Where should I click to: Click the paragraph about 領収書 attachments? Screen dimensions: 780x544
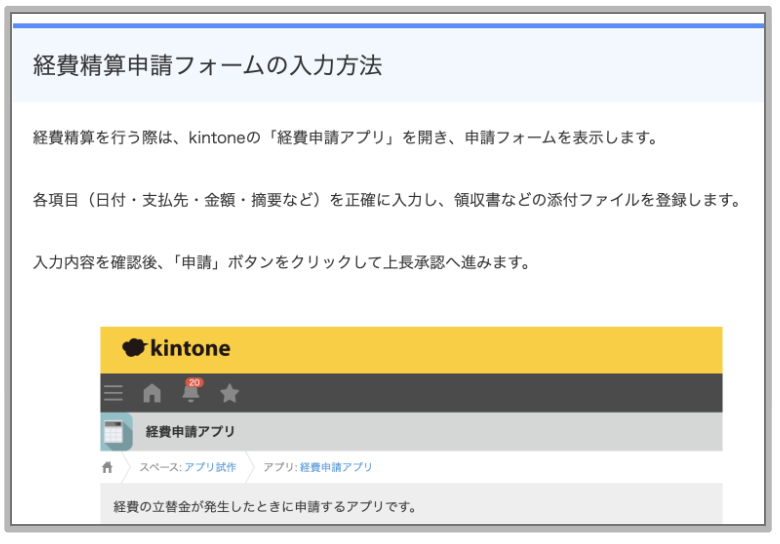click(x=385, y=200)
